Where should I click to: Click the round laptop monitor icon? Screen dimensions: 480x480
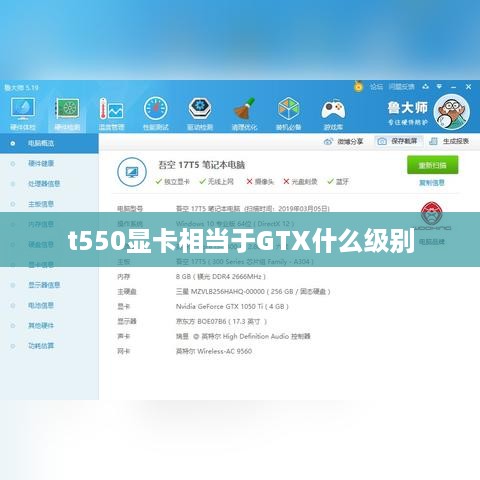tap(132, 172)
